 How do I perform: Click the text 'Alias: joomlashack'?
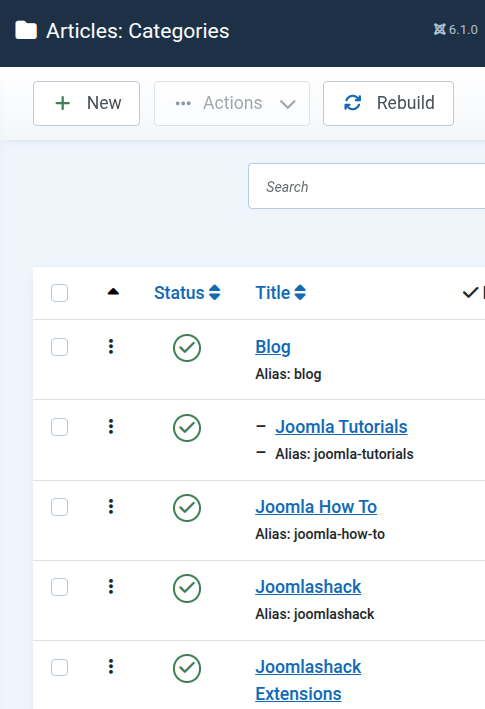pyautogui.click(x=315, y=614)
